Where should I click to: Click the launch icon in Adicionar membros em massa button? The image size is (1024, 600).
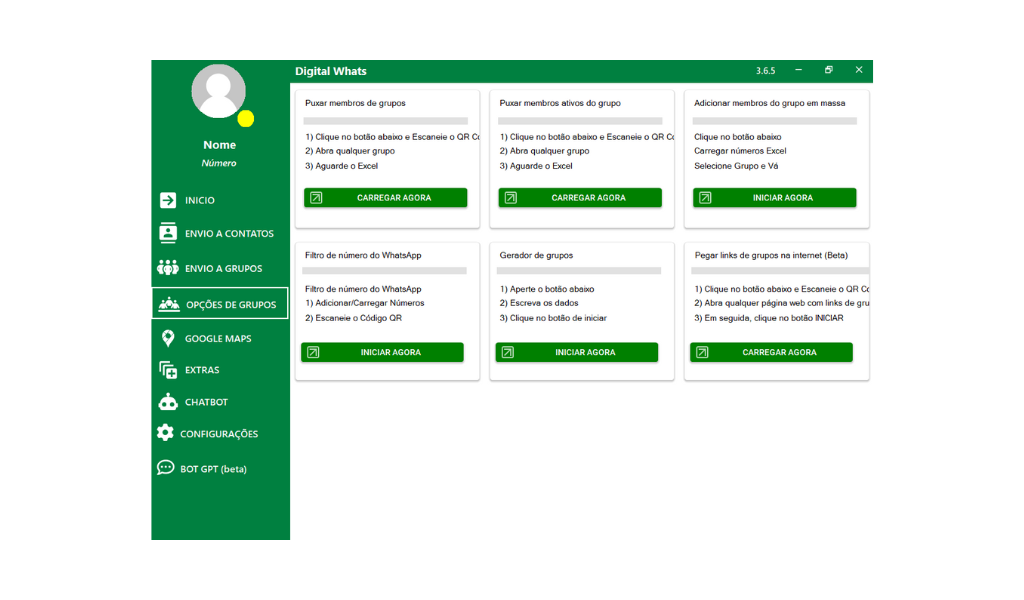705,197
